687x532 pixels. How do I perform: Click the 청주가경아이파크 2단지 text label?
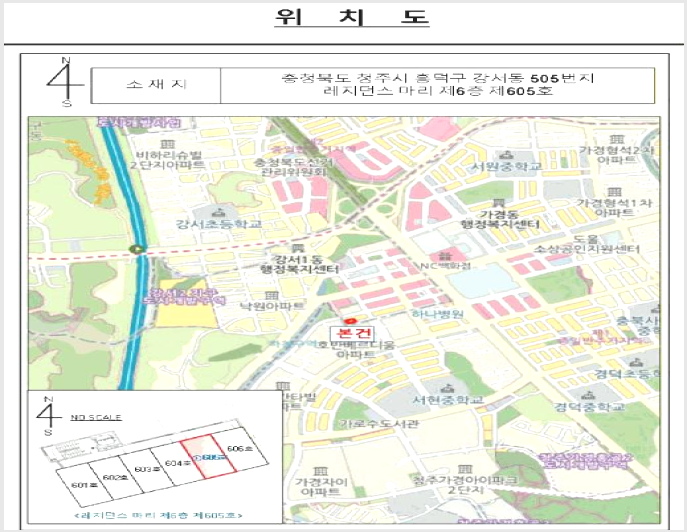(x=465, y=485)
